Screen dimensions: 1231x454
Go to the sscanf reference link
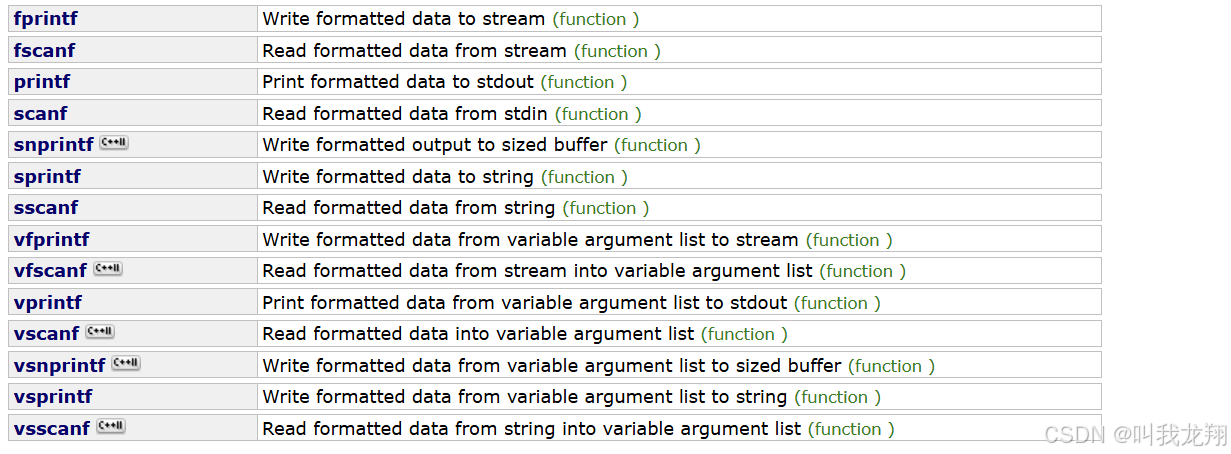46,208
